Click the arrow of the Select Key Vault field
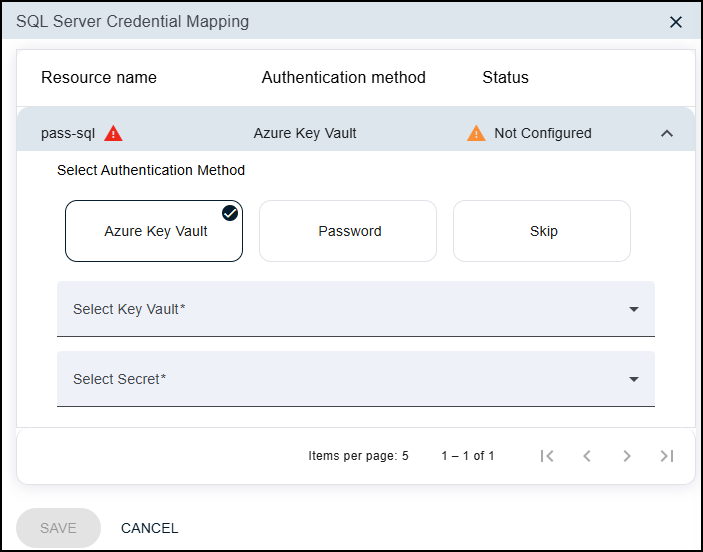Screen dimensions: 703x552 (634, 309)
